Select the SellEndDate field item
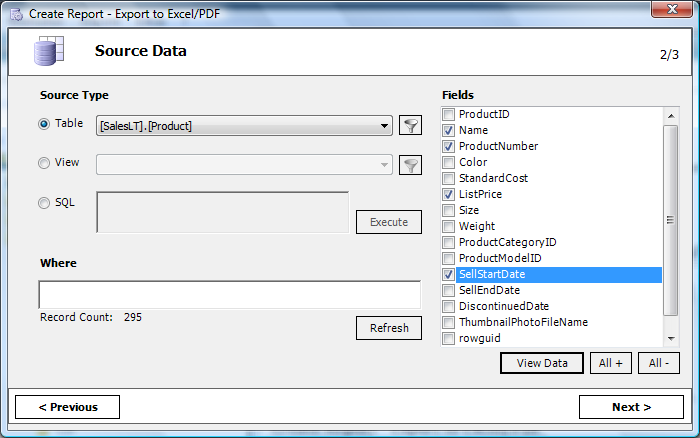Image resolution: width=700 pixels, height=438 pixels. pyautogui.click(x=489, y=290)
